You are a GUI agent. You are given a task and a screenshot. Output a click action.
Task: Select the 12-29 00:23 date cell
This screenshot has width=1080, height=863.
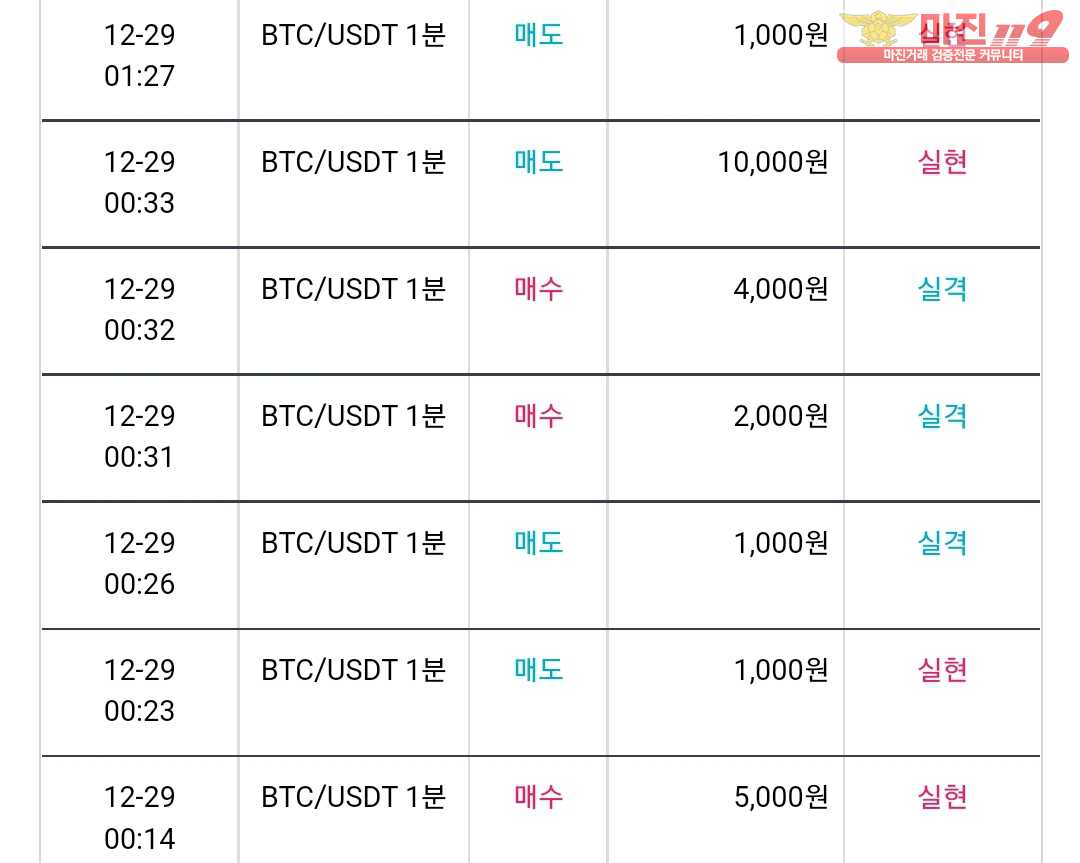[x=140, y=690]
